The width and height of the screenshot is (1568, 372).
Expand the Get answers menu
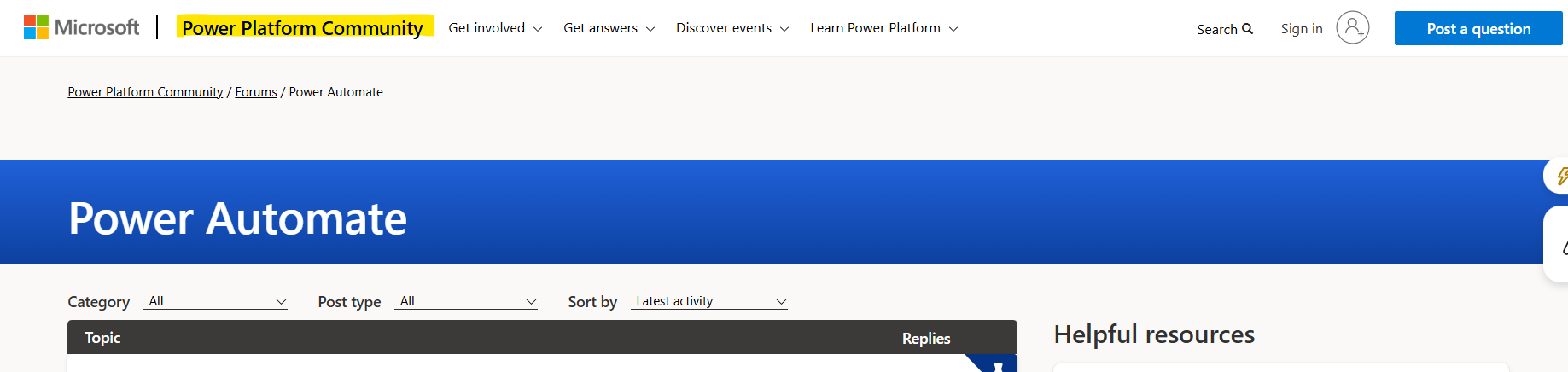(x=609, y=28)
